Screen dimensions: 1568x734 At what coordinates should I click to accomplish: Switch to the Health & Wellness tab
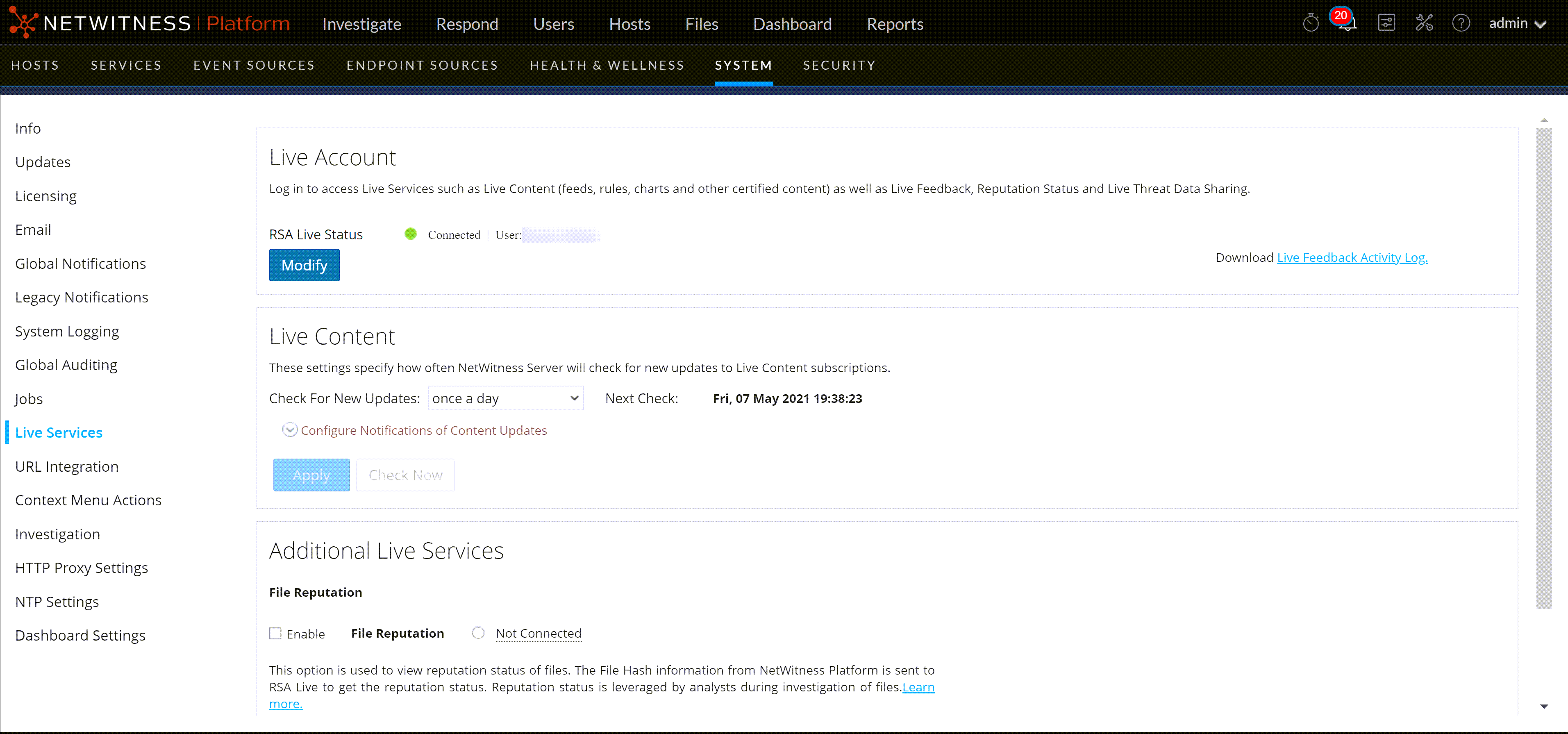607,65
